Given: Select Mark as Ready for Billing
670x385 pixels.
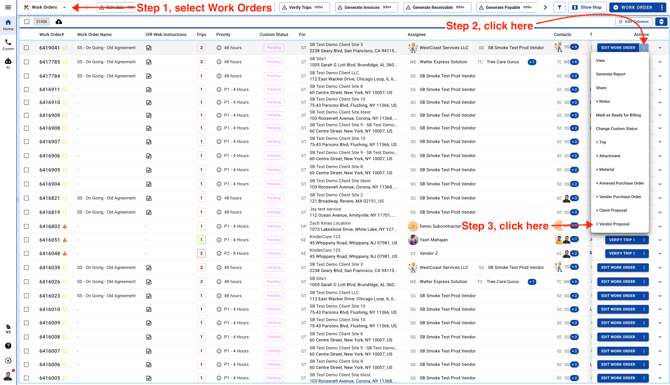Looking at the screenshot, I should (x=620, y=115).
